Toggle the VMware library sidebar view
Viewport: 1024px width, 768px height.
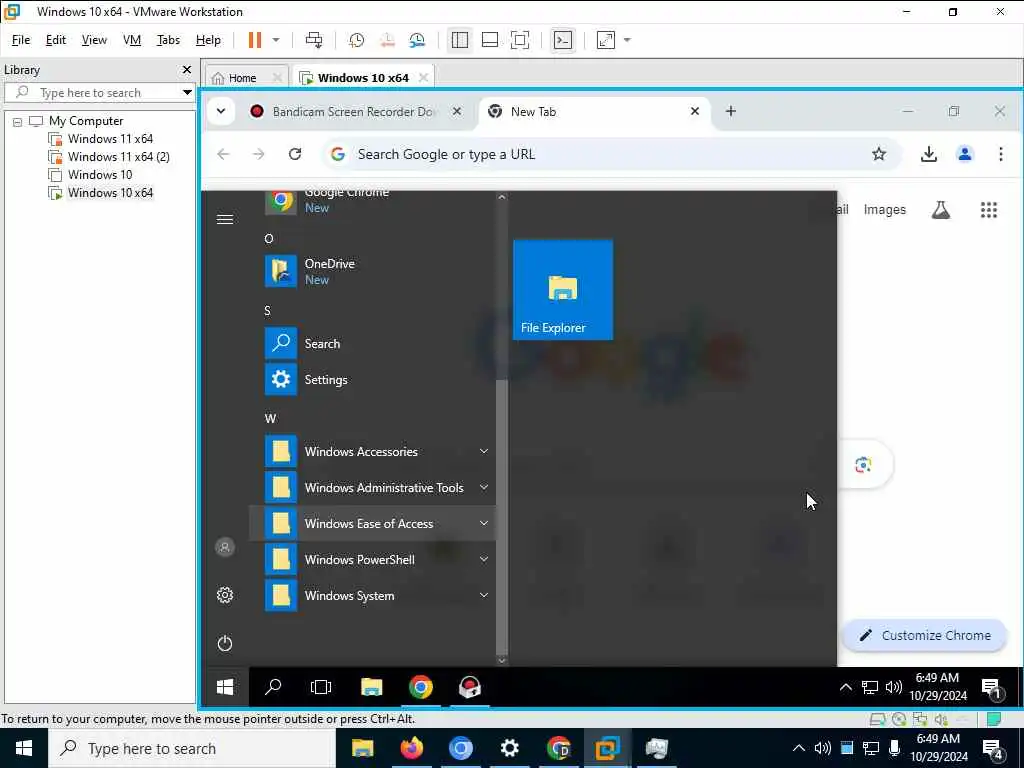coord(460,40)
